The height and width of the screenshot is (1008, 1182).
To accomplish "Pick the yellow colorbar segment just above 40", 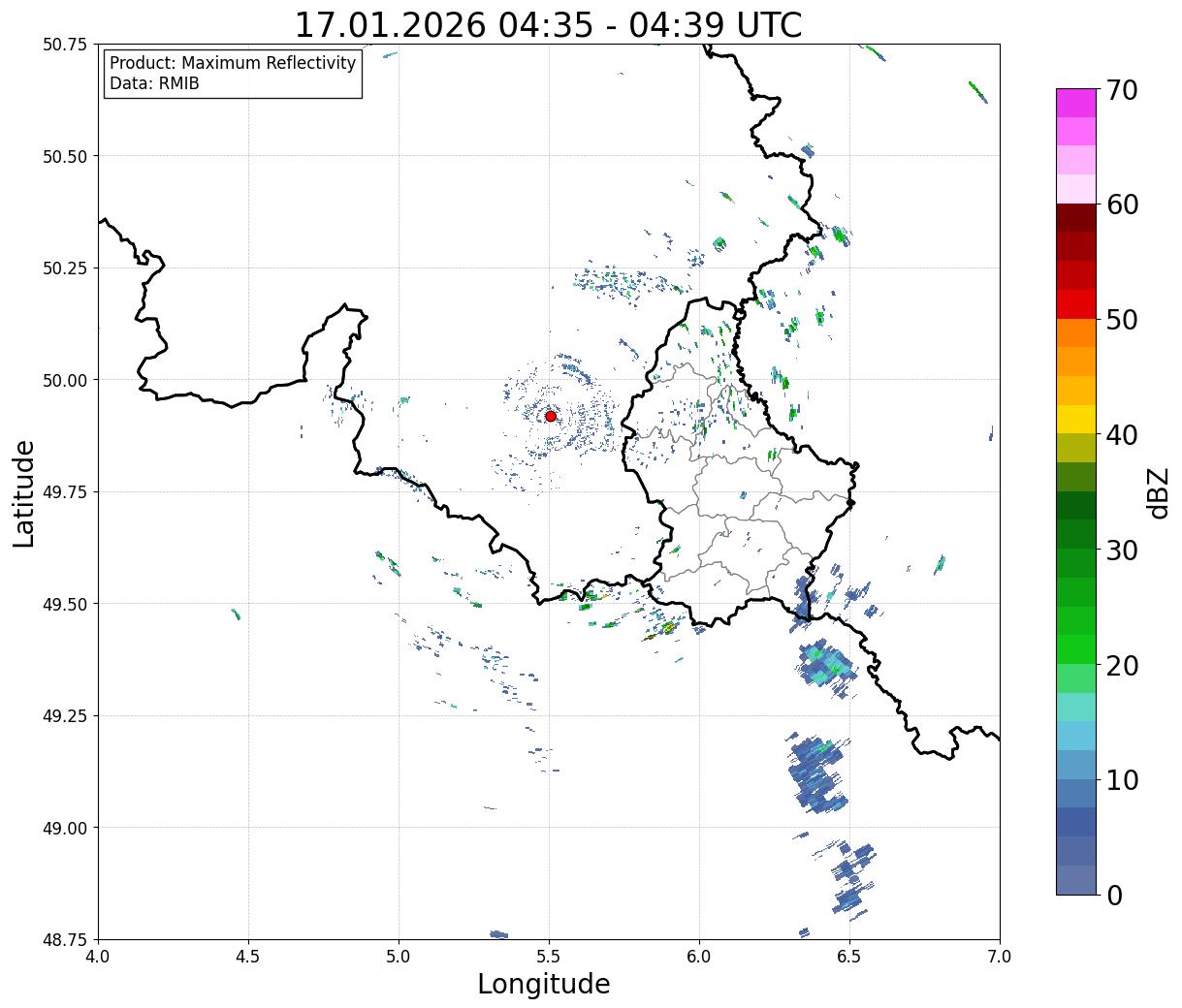I will click(1076, 419).
